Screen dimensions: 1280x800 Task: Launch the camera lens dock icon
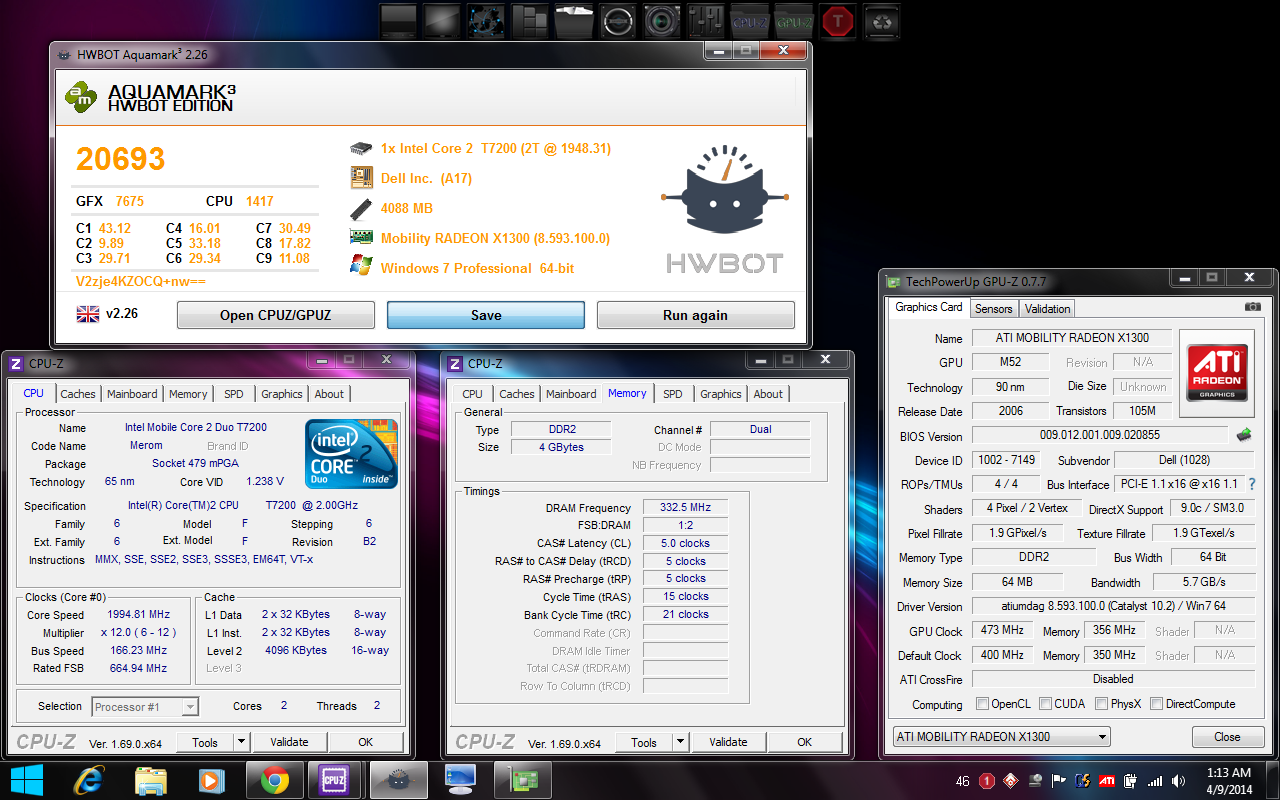coord(662,21)
